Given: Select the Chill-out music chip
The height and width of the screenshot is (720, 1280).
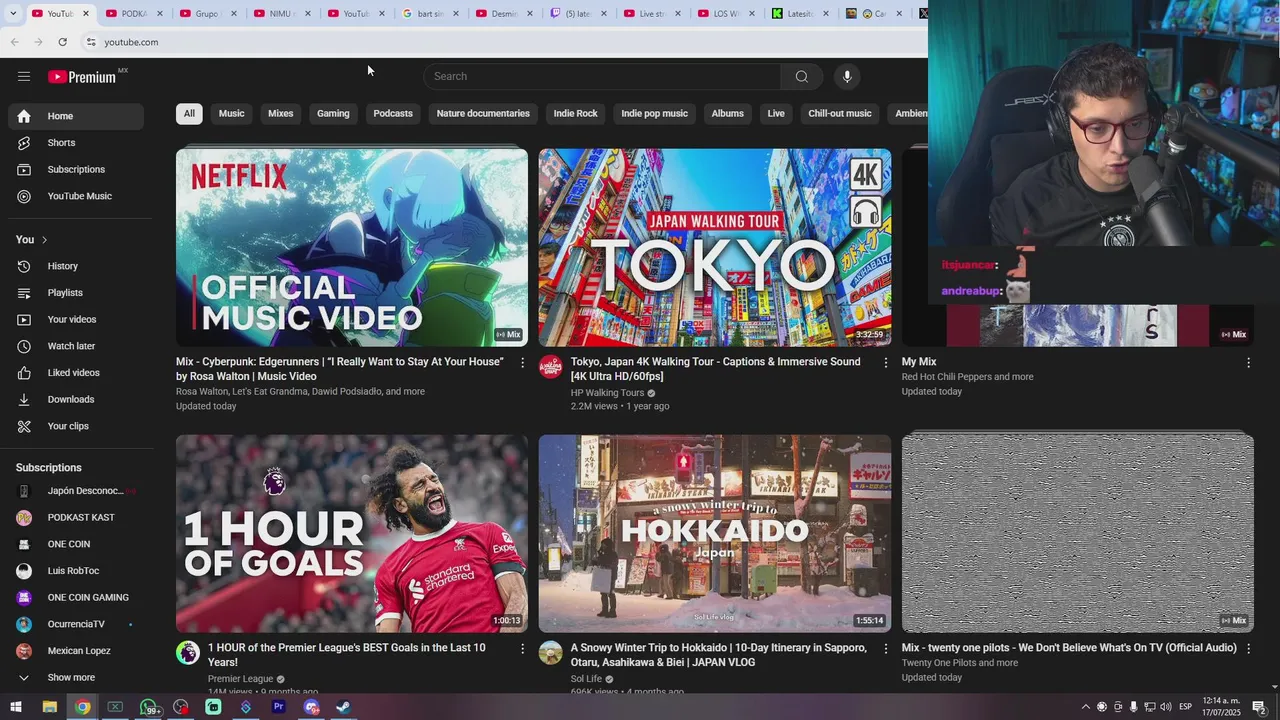Looking at the screenshot, I should (840, 114).
